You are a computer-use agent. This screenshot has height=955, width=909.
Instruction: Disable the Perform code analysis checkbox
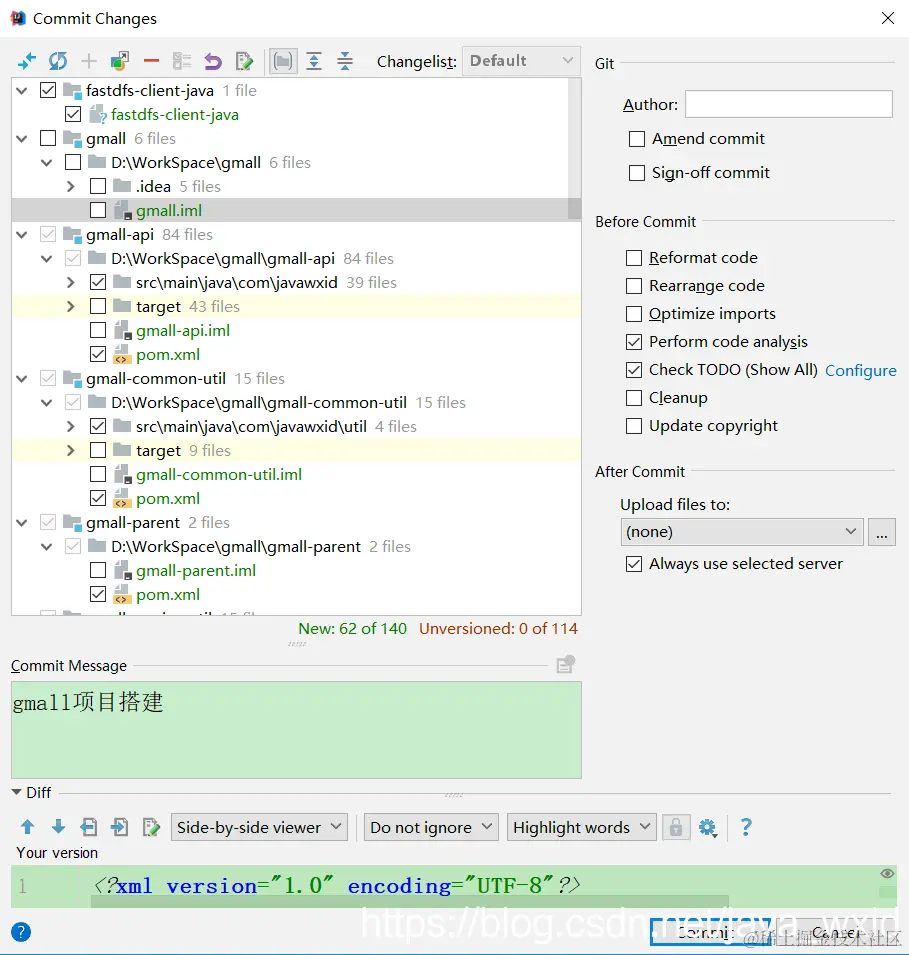tap(634, 342)
